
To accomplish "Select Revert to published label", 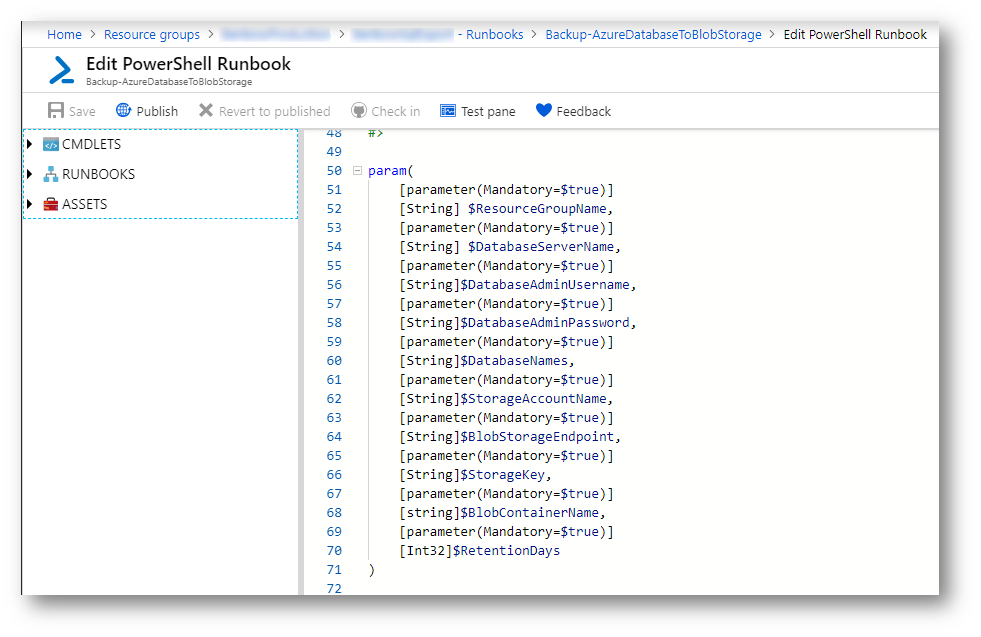I will pos(275,111).
